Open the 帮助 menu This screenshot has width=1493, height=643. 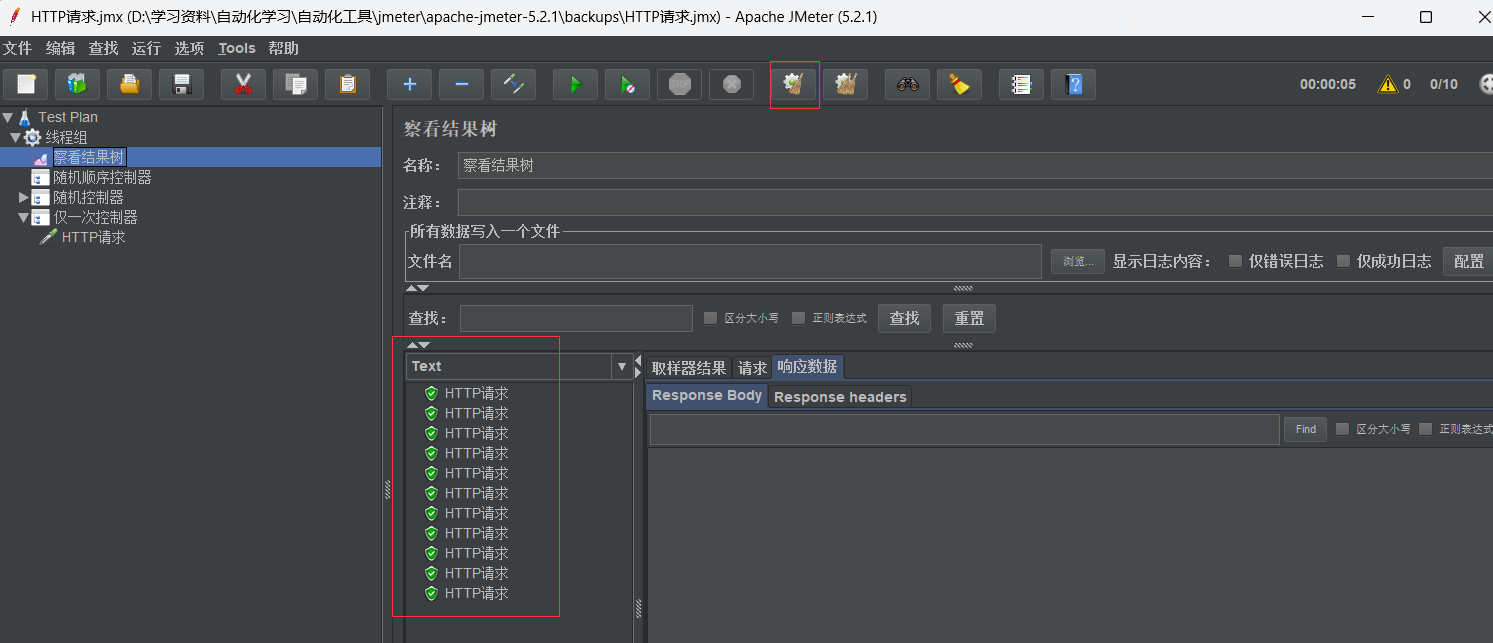tap(283, 48)
